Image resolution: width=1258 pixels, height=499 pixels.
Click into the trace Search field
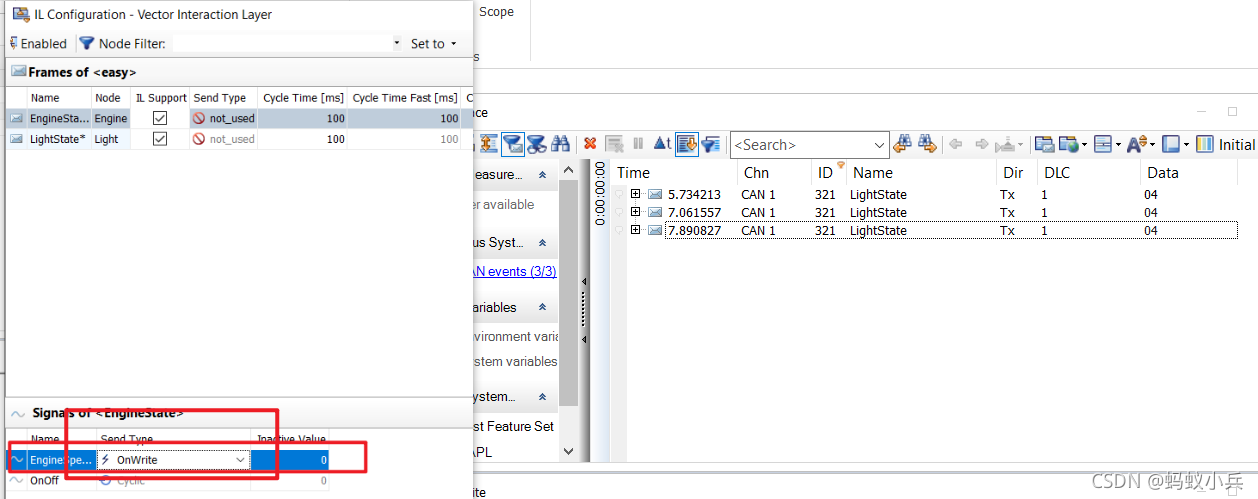(x=800, y=145)
